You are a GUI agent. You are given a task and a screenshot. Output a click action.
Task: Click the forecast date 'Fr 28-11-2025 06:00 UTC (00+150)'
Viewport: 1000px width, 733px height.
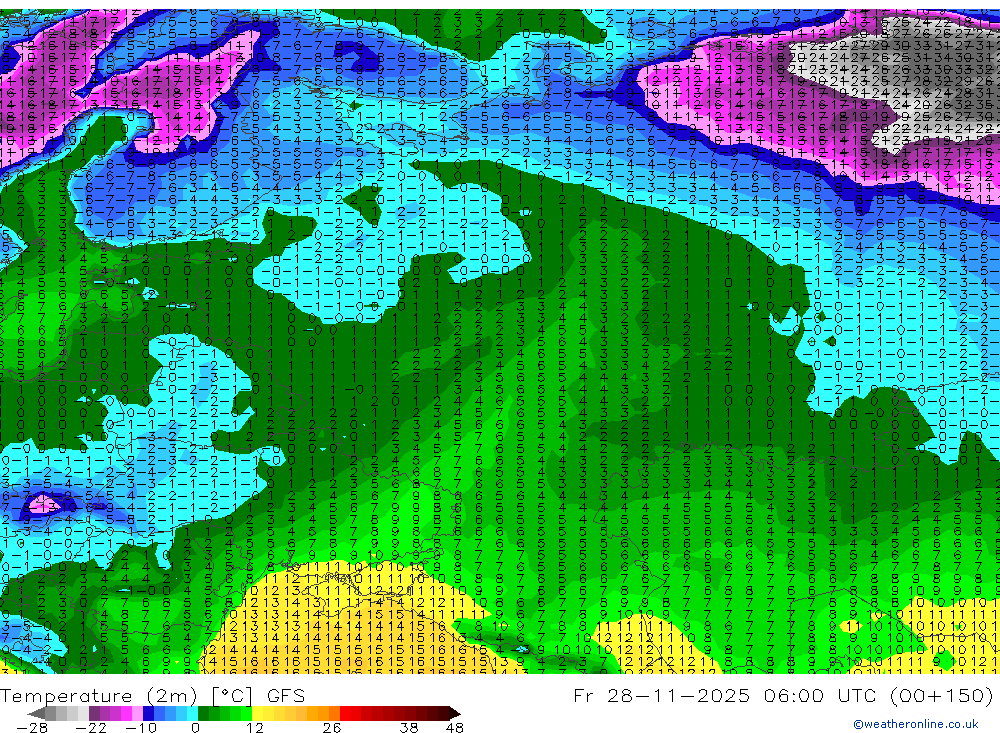click(783, 695)
